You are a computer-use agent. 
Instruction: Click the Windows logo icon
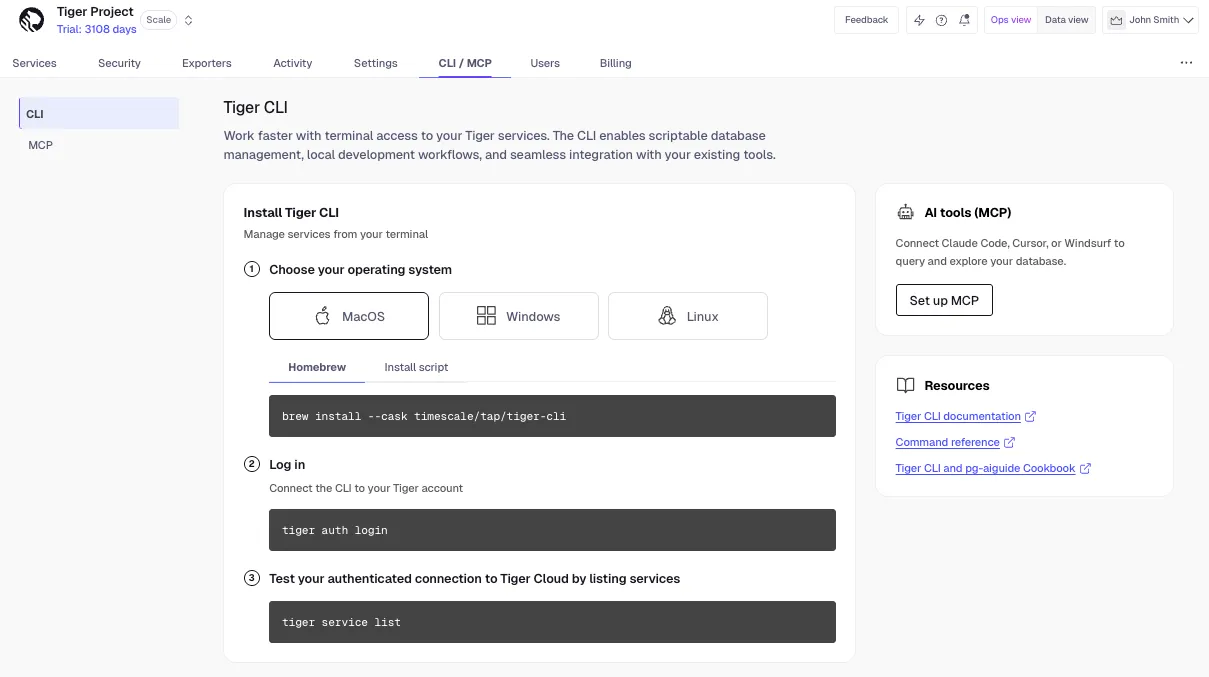[486, 316]
